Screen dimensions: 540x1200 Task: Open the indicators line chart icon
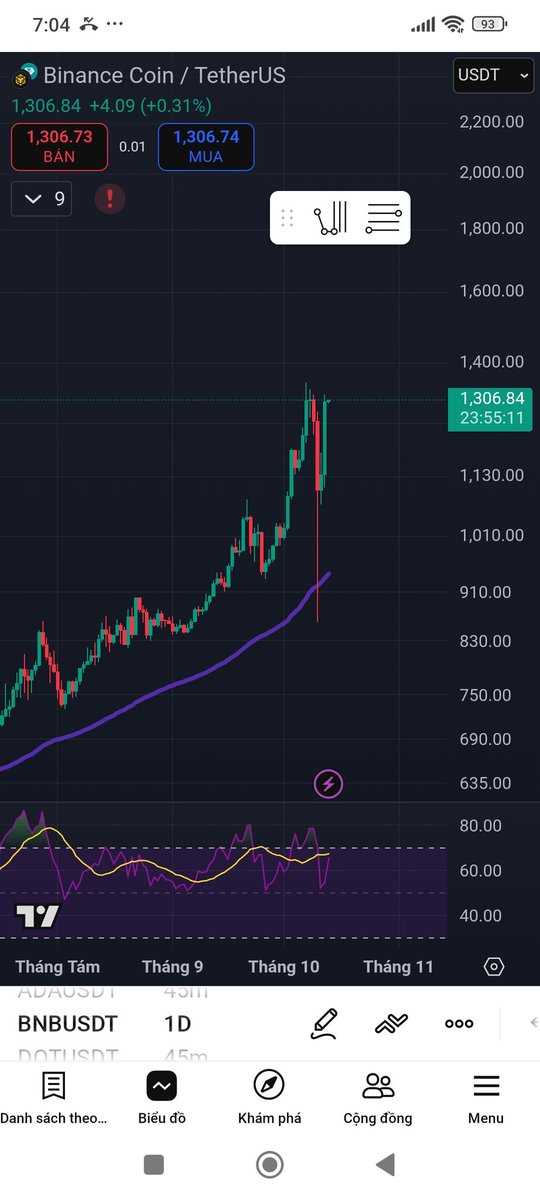pyautogui.click(x=392, y=1023)
